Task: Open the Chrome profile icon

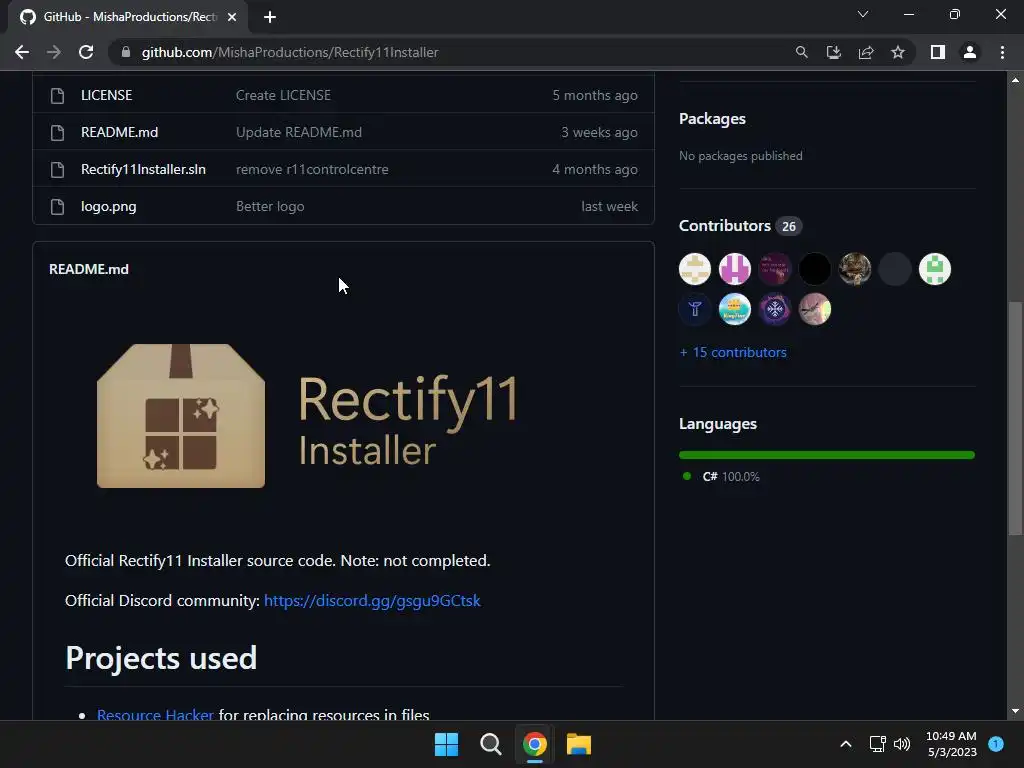Action: click(x=970, y=52)
